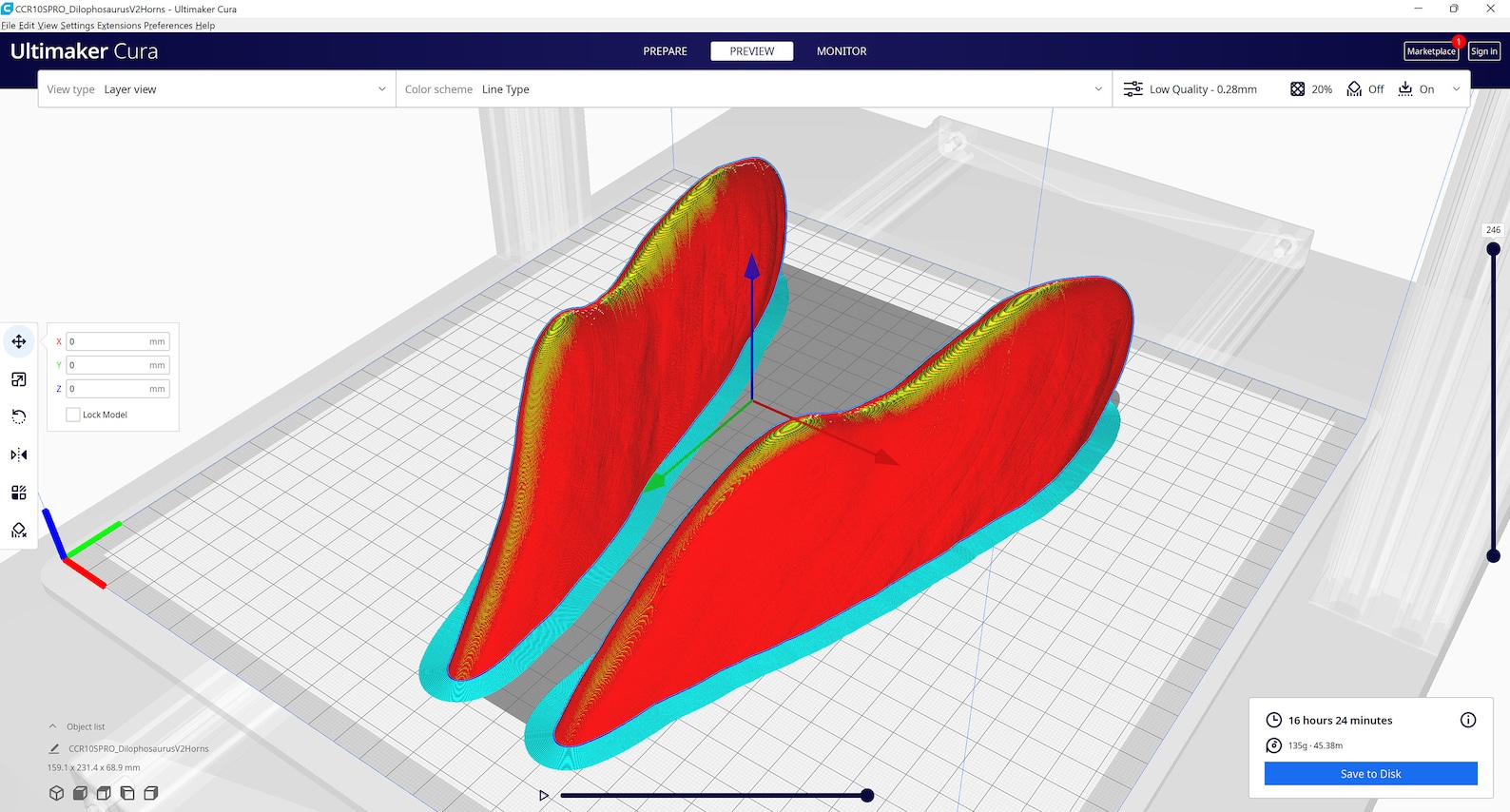
Task: Select the Rotate tool icon
Action: (x=19, y=416)
